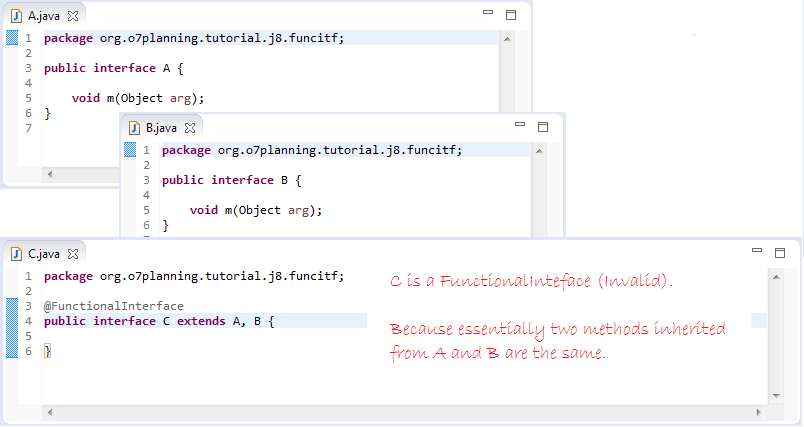
Task: Click the blue change marker in C.java gutter
Action: click(12, 328)
